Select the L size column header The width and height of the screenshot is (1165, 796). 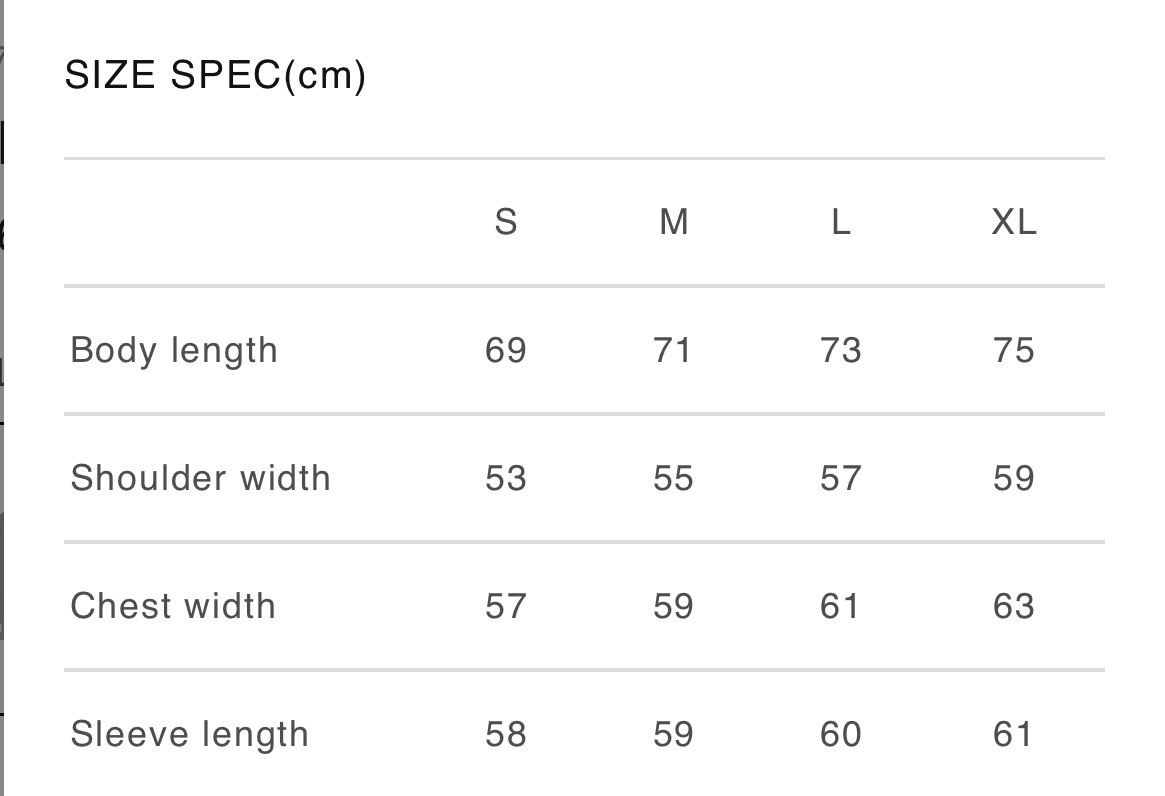coord(841,222)
